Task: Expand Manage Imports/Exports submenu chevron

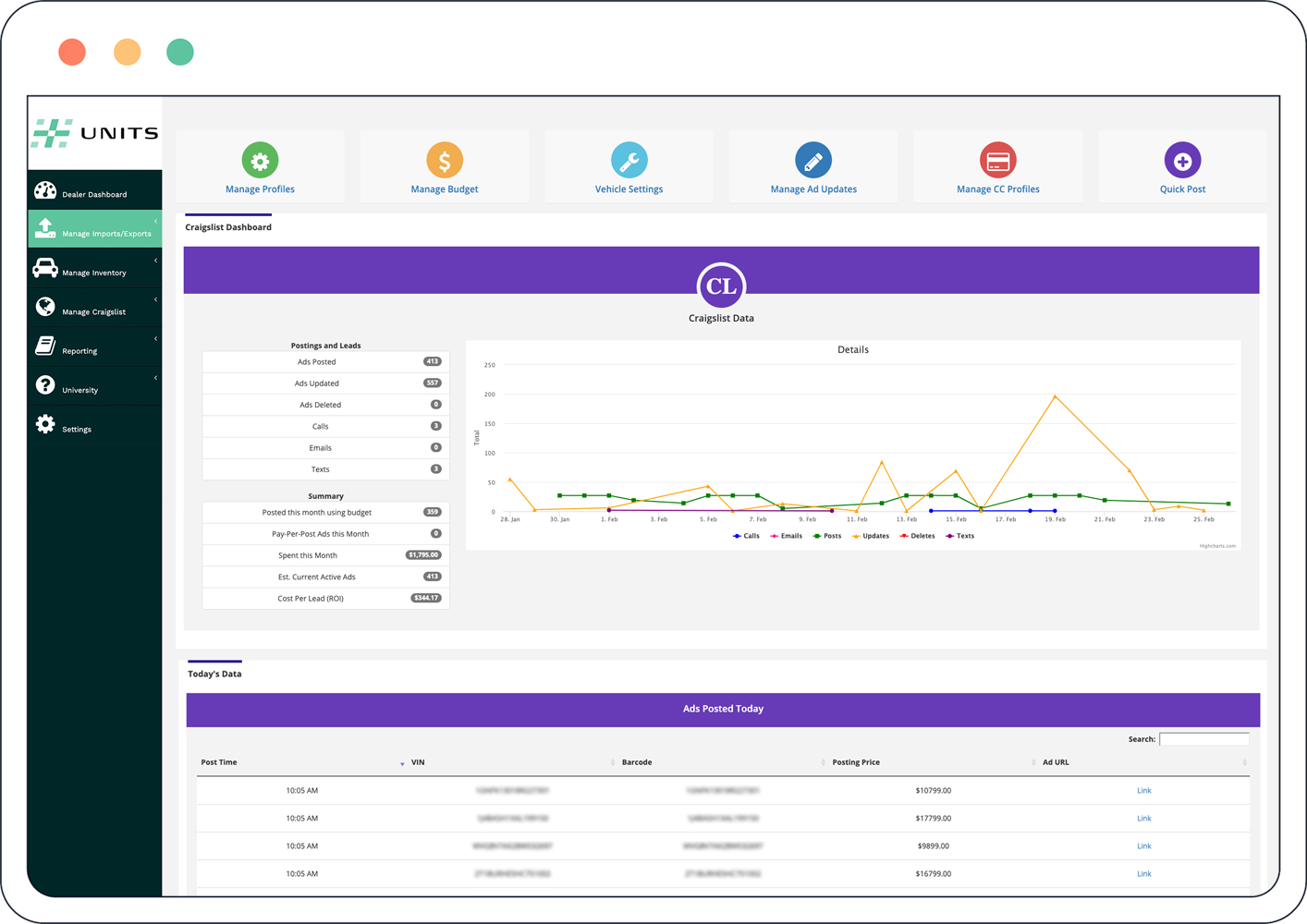Action: [x=155, y=222]
